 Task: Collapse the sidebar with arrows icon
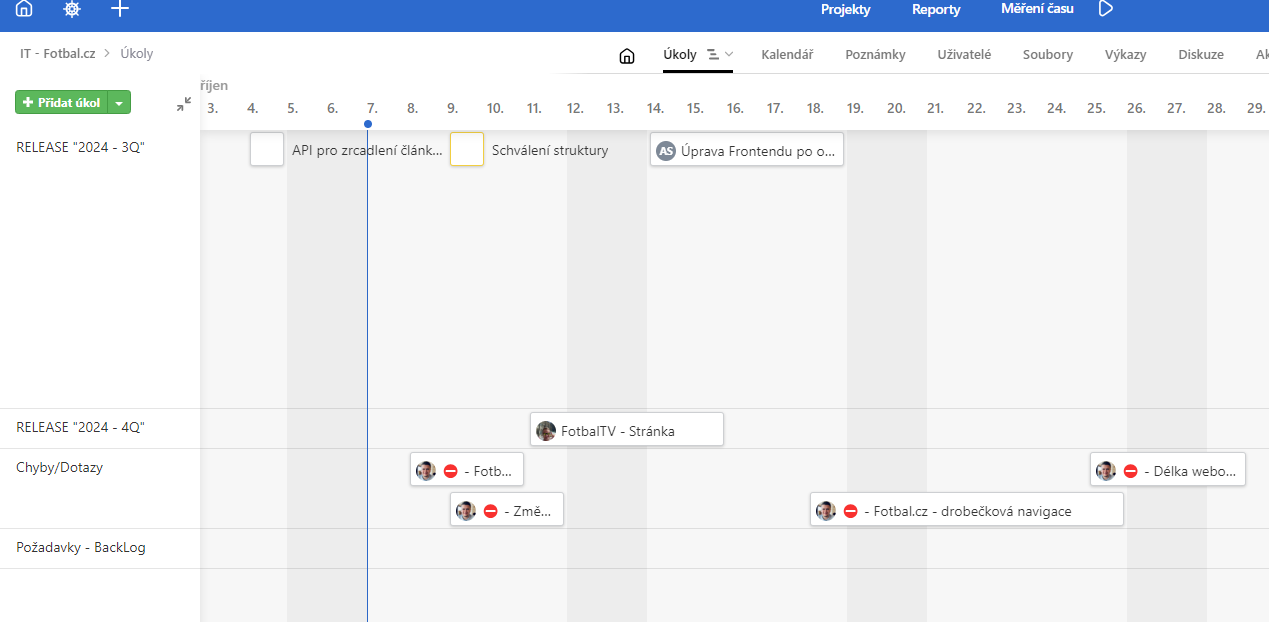coord(184,103)
